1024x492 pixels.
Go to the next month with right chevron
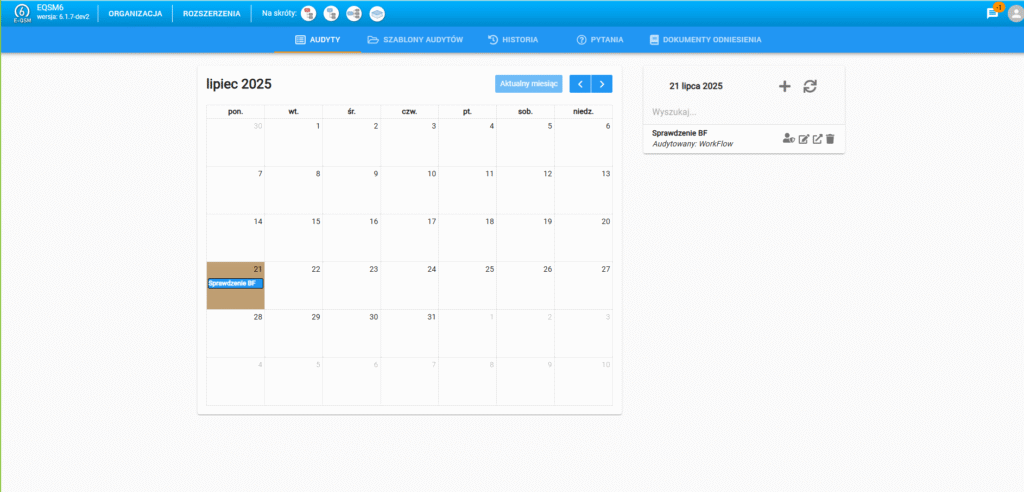coord(602,84)
